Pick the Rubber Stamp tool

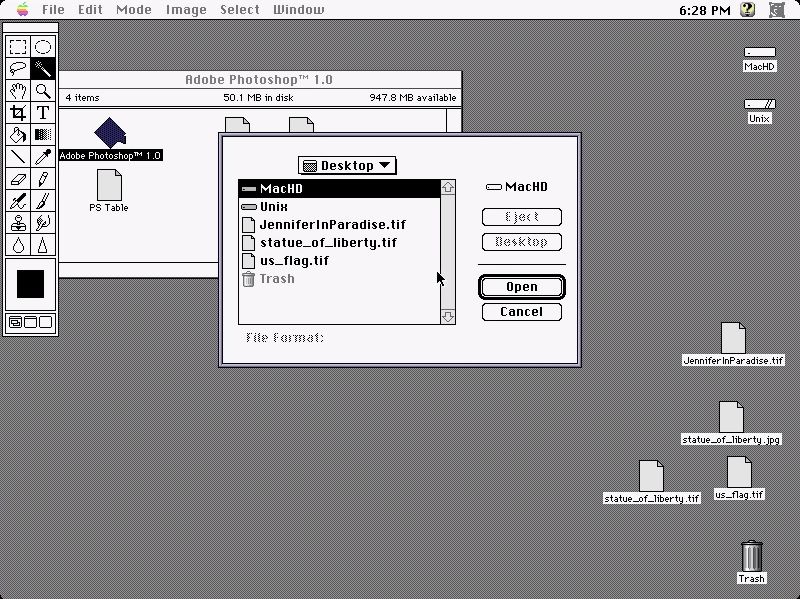[x=18, y=222]
